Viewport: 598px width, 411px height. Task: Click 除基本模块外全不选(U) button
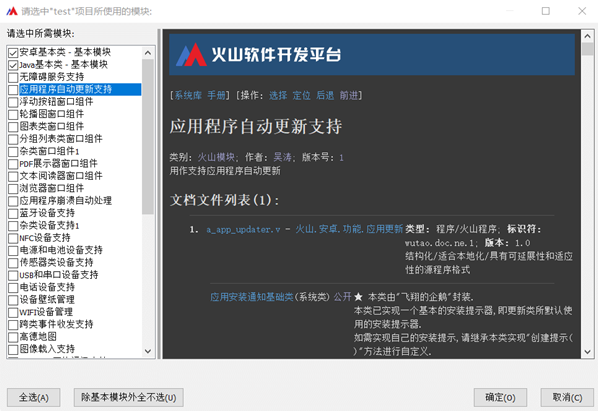(x=129, y=398)
